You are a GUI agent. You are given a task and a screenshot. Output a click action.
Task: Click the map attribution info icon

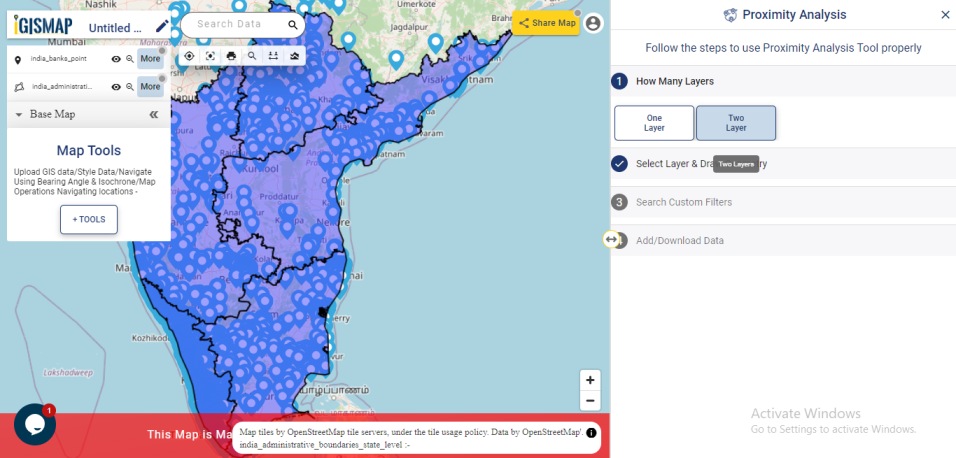pos(591,433)
